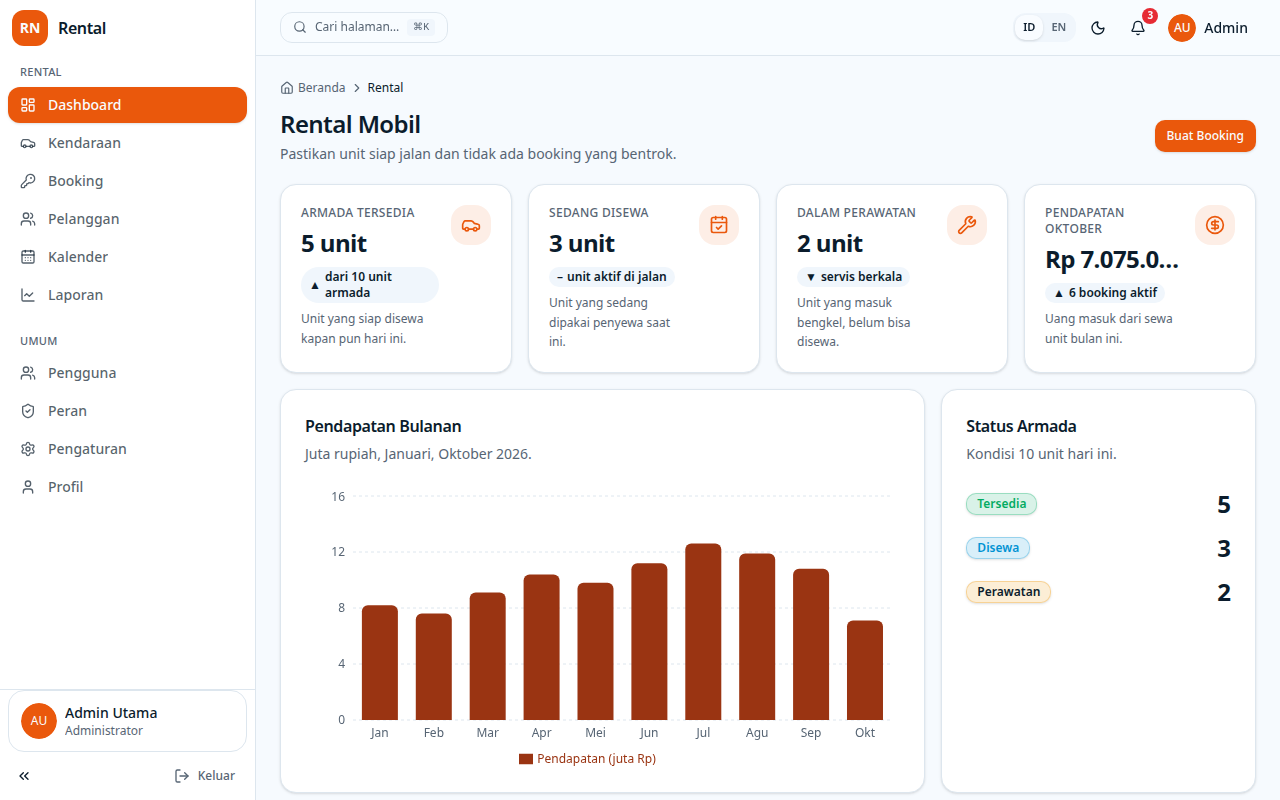The image size is (1280, 800).
Task: Open Admin Utama profile card
Action: [x=127, y=721]
